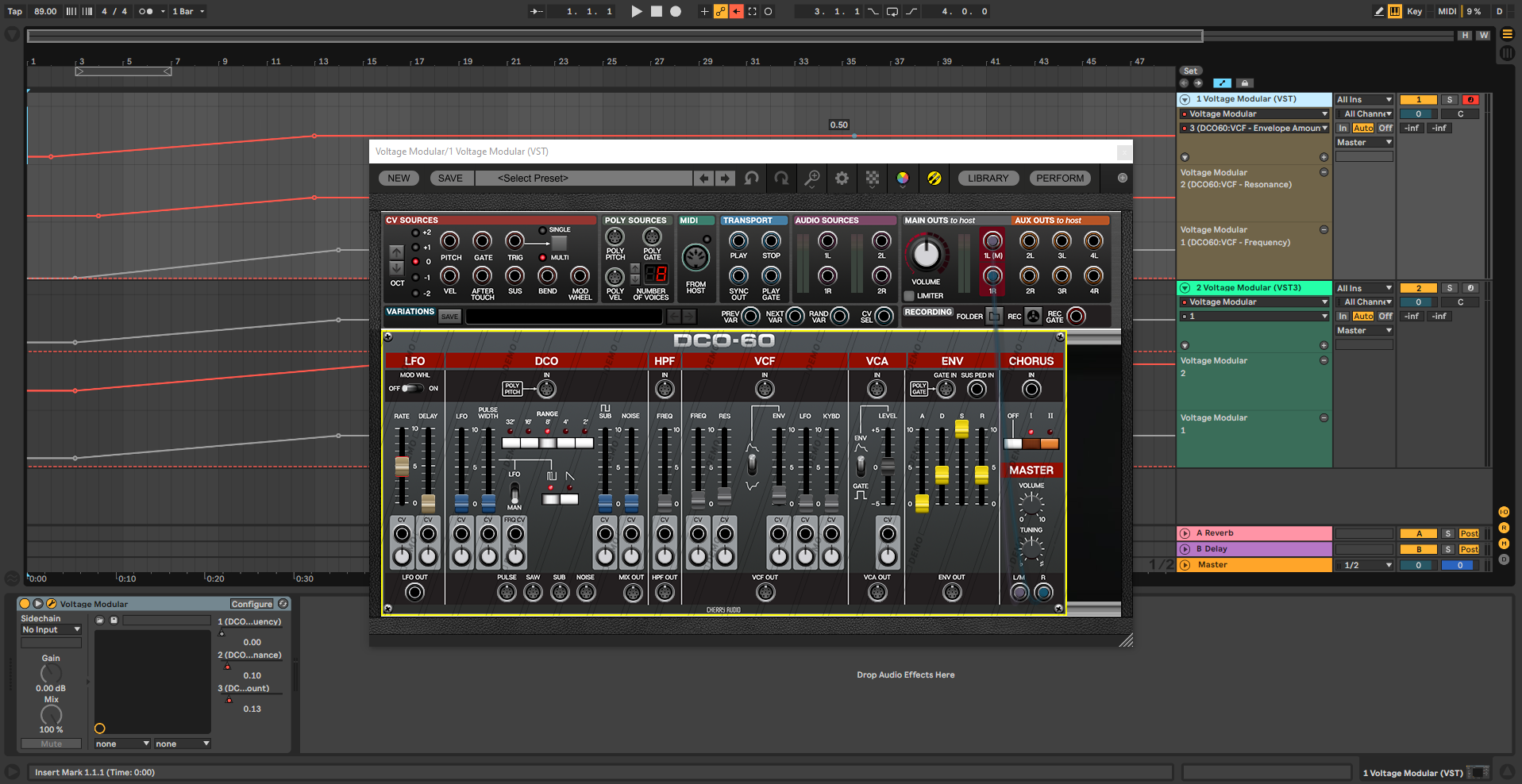1522x784 pixels.
Task: Open the 1 Bar quantization dropdown
Action: point(189,11)
